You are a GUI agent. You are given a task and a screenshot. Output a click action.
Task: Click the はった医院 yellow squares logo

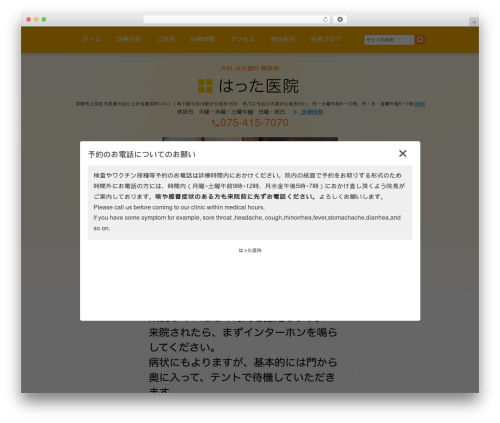click(205, 86)
